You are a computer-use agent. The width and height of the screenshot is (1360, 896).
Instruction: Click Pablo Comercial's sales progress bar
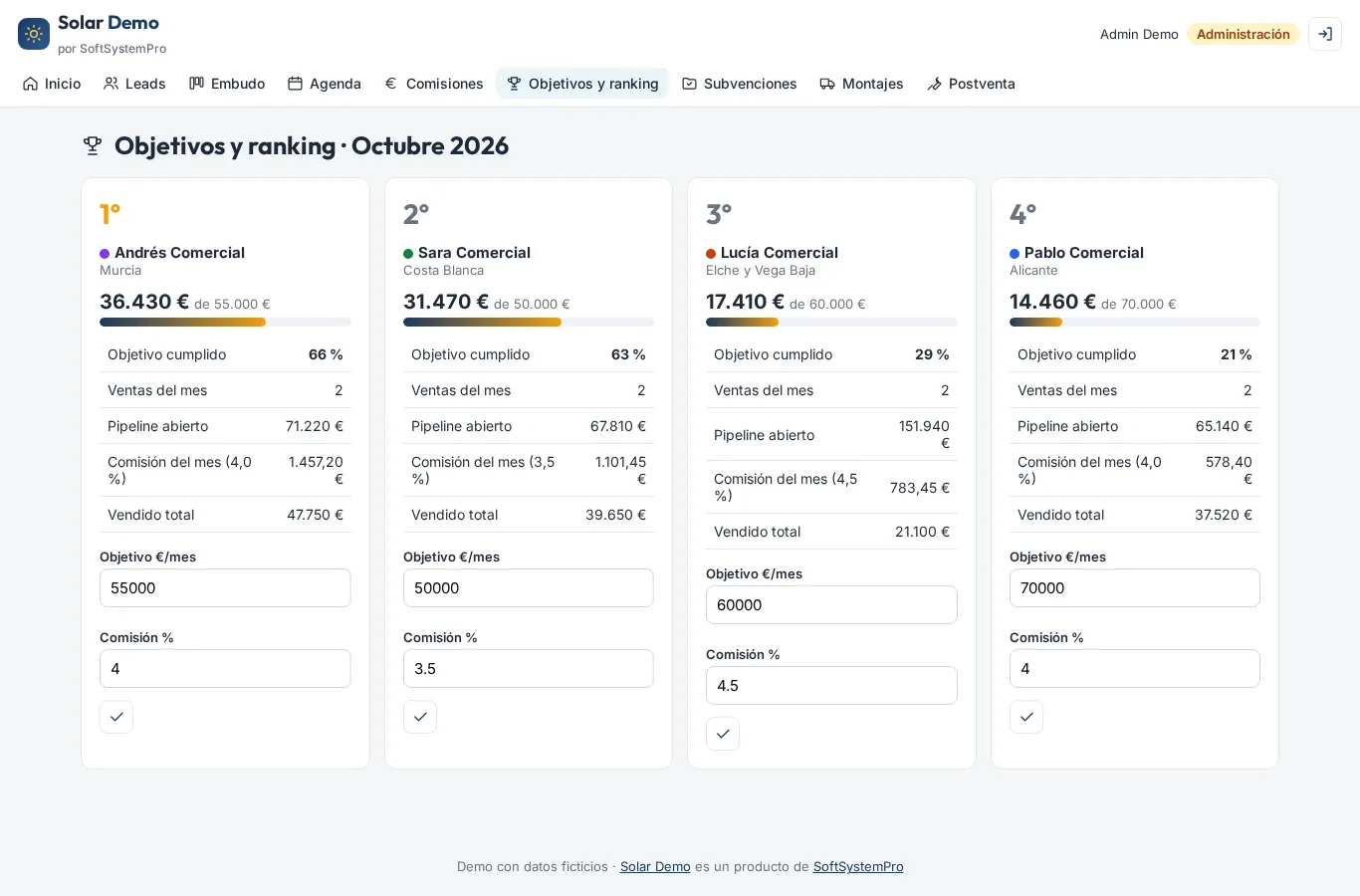[x=1135, y=323]
